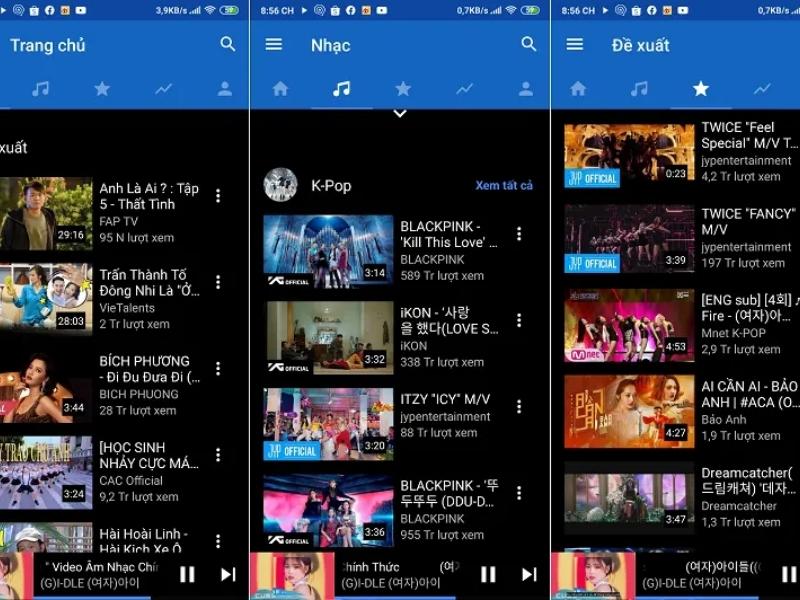The width and height of the screenshot is (800, 600).
Task: Open trending tab in Đề xuất screen
Action: point(762,89)
